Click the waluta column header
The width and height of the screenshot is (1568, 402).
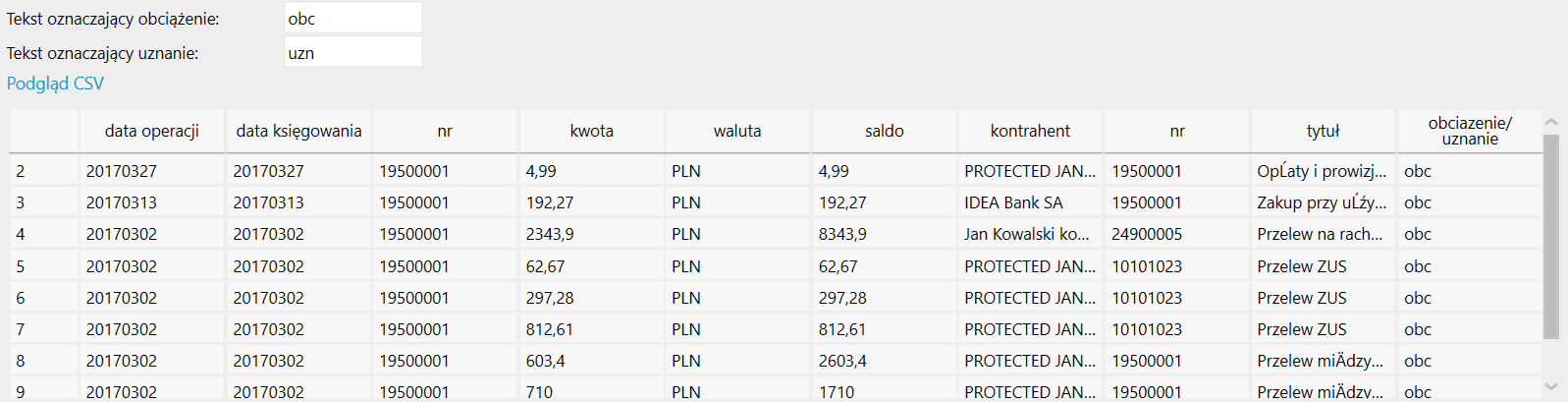coord(737,131)
